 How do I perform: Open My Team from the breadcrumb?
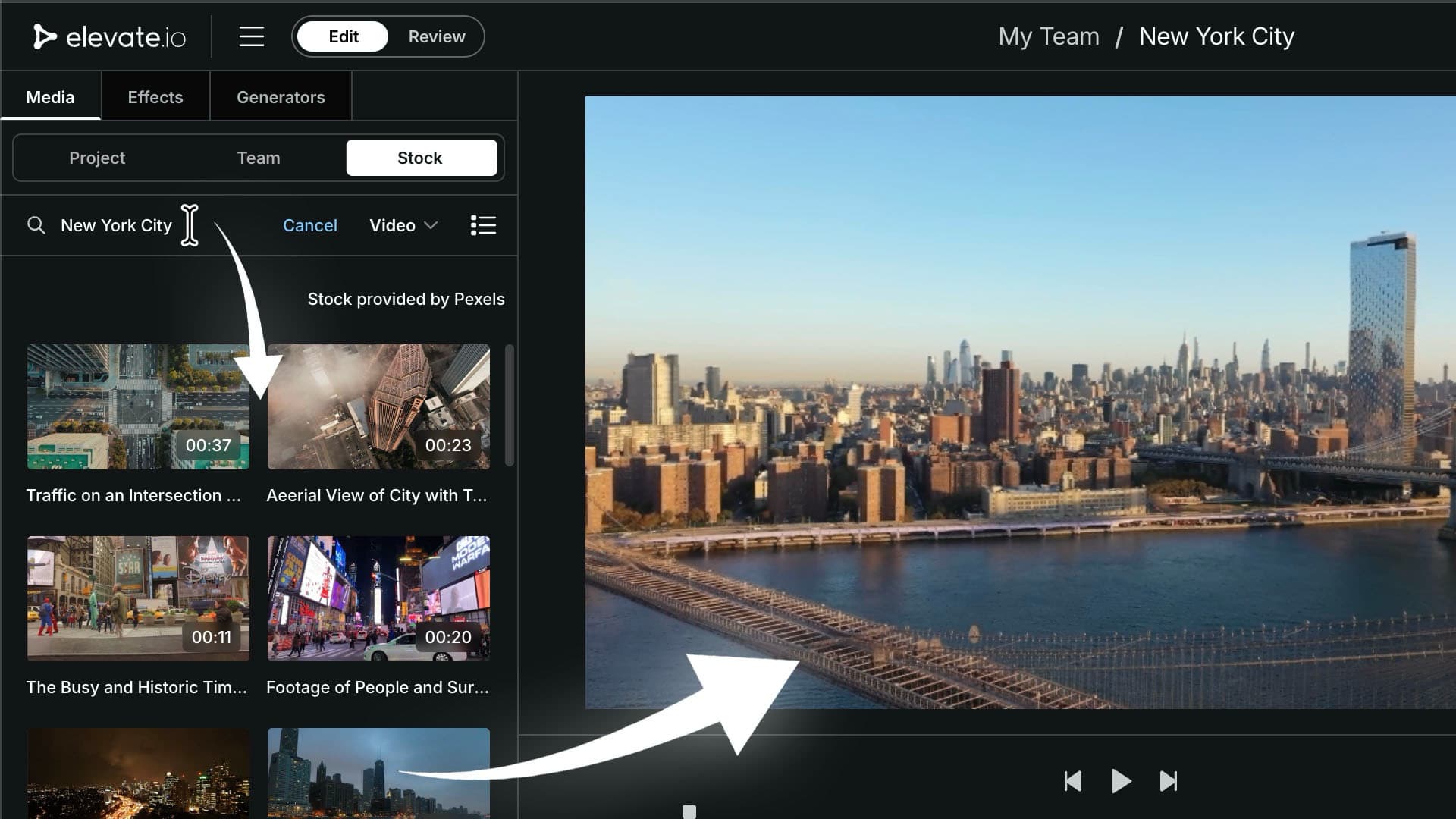tap(1049, 36)
